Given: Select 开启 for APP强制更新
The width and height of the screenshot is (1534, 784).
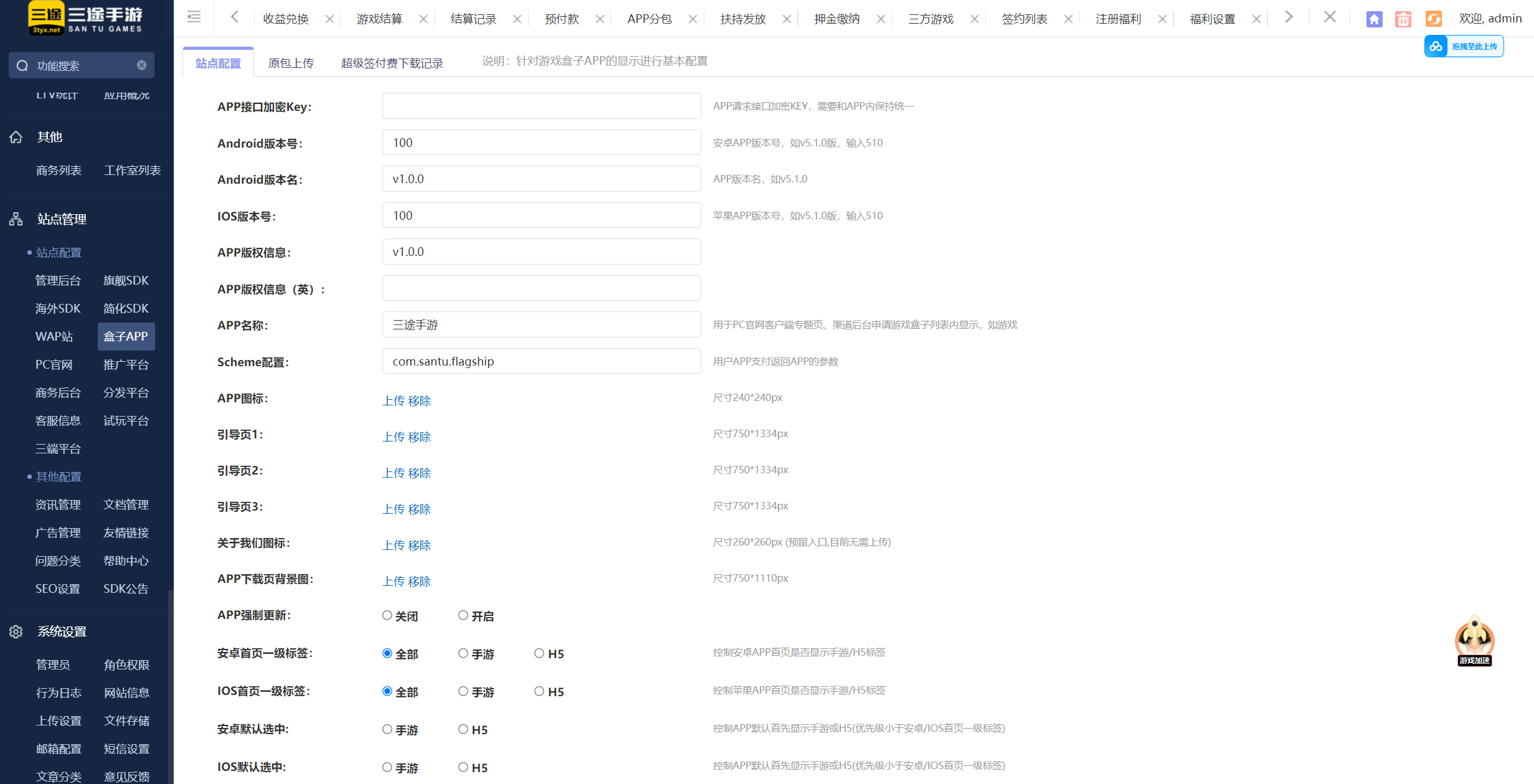Looking at the screenshot, I should click(x=463, y=615).
